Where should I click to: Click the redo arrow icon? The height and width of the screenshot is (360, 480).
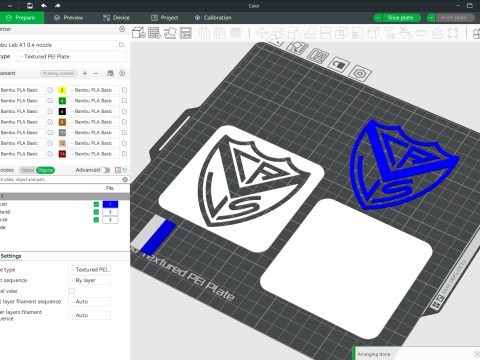pos(58,6)
